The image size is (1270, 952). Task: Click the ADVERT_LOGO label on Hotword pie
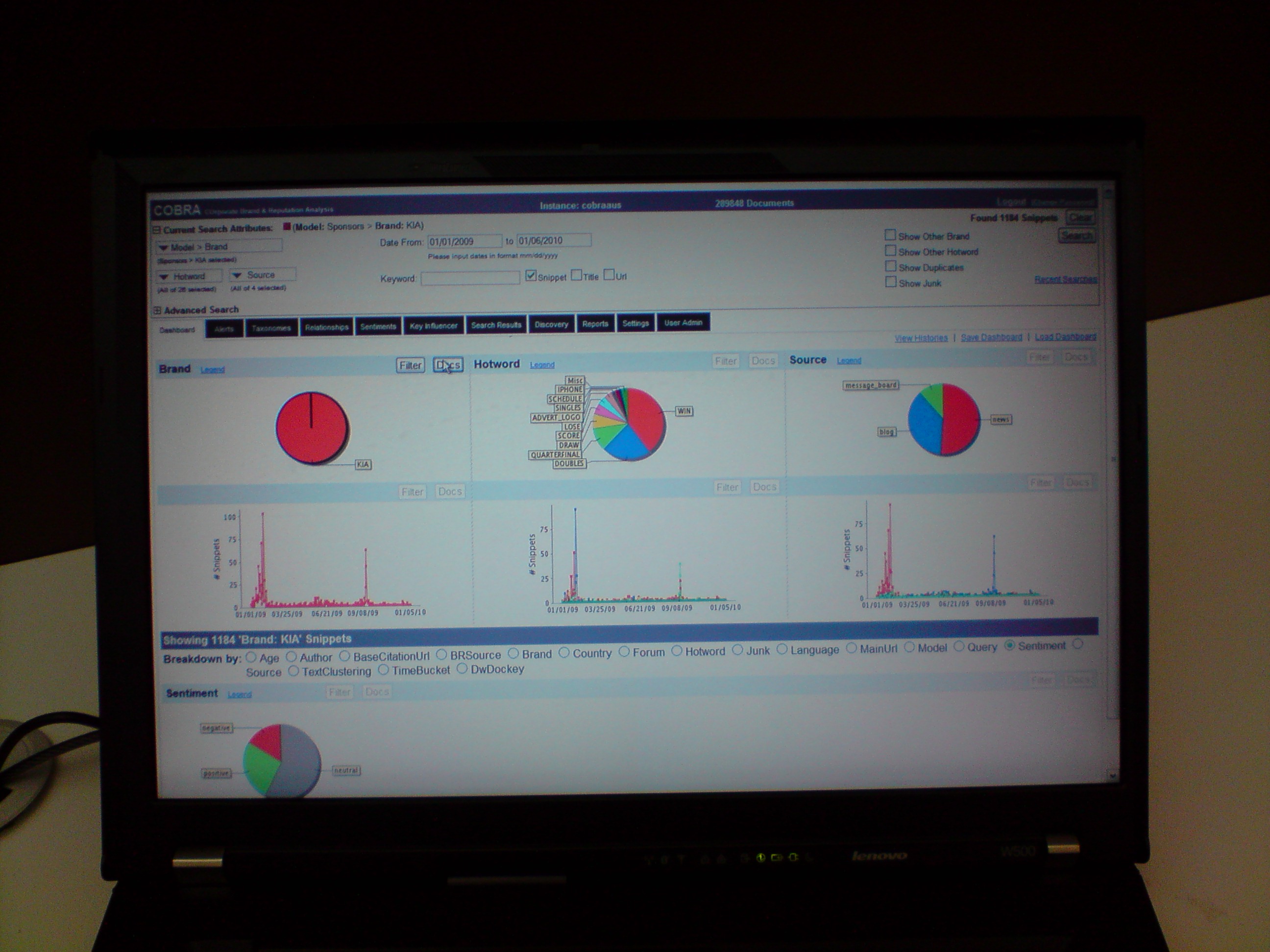point(556,417)
